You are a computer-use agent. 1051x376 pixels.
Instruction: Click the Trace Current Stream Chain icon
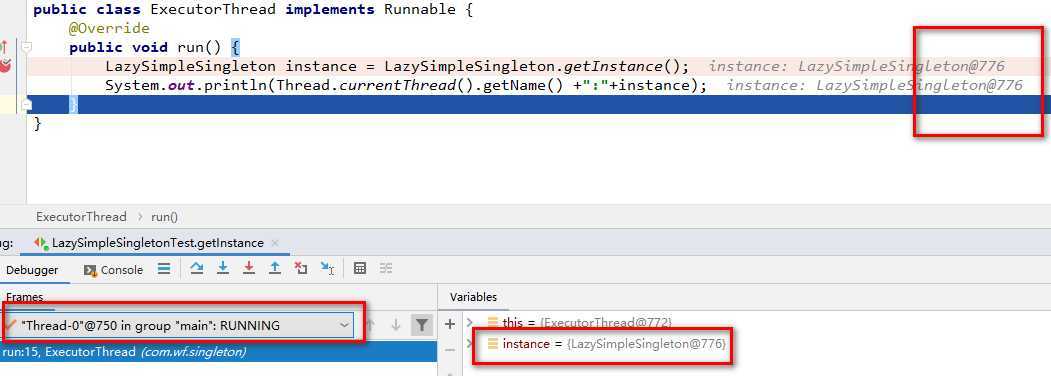386,269
